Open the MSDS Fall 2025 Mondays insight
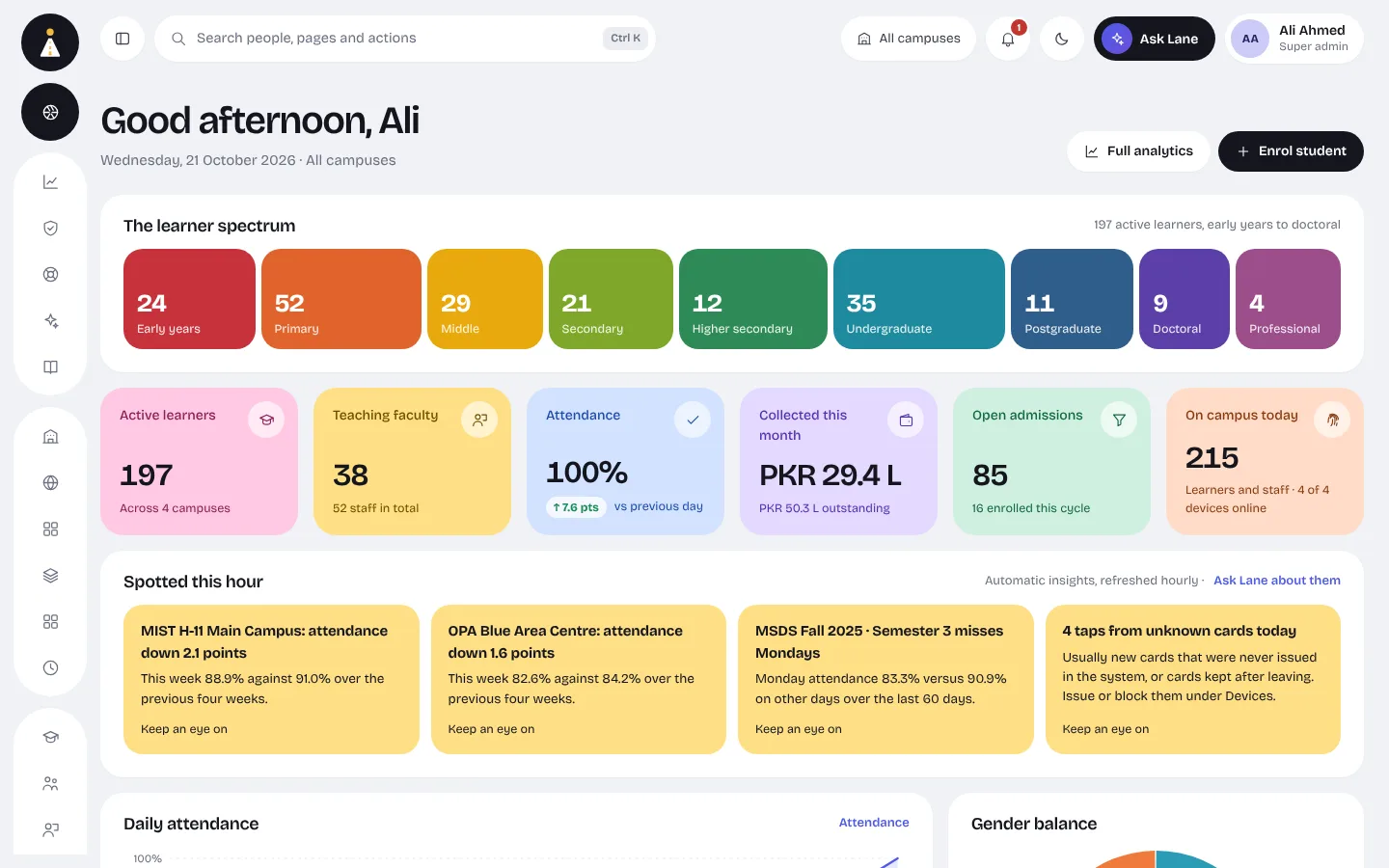 pos(885,680)
